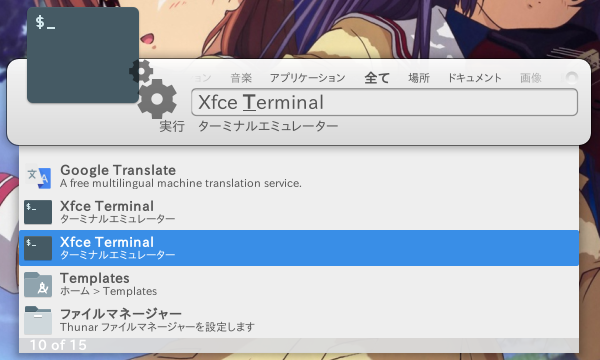Viewport: 600px width, 360px height.
Task: Click the large gear action icon
Action: tap(157, 99)
